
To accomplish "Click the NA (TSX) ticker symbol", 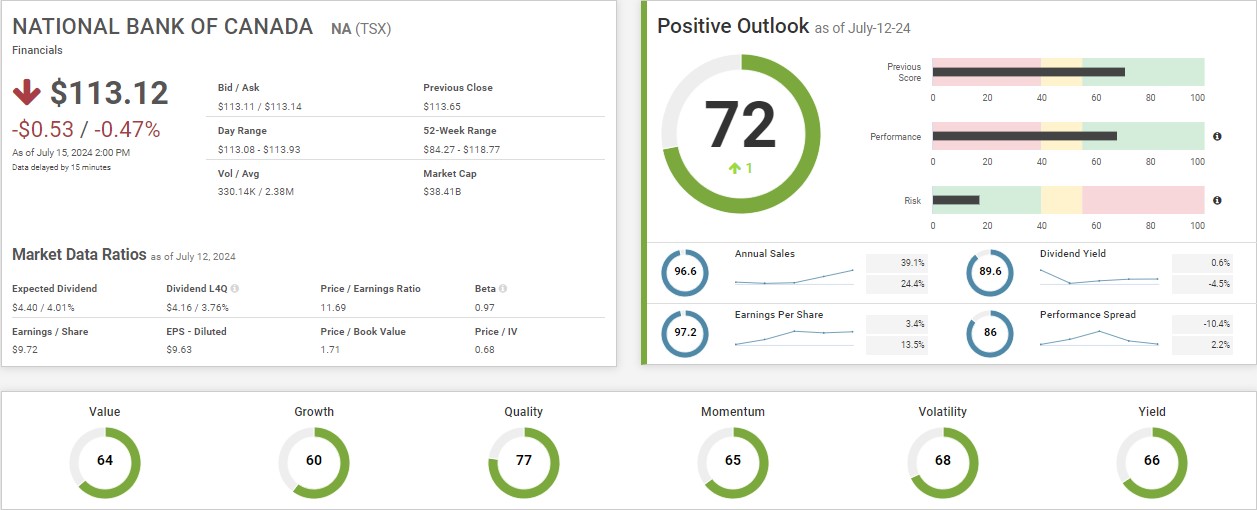I will (361, 29).
